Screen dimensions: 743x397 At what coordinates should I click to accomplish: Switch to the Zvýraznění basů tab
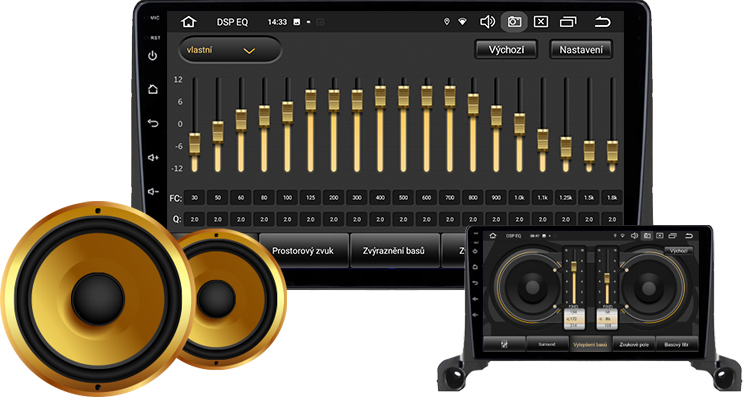394,251
